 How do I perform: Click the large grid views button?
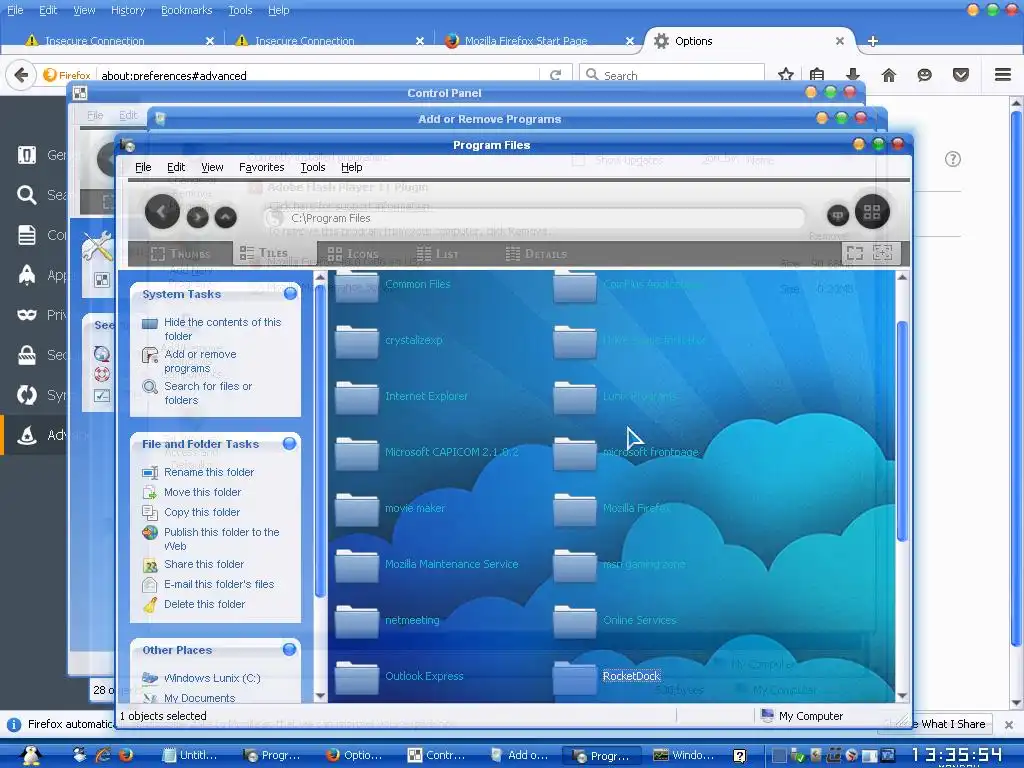(872, 212)
